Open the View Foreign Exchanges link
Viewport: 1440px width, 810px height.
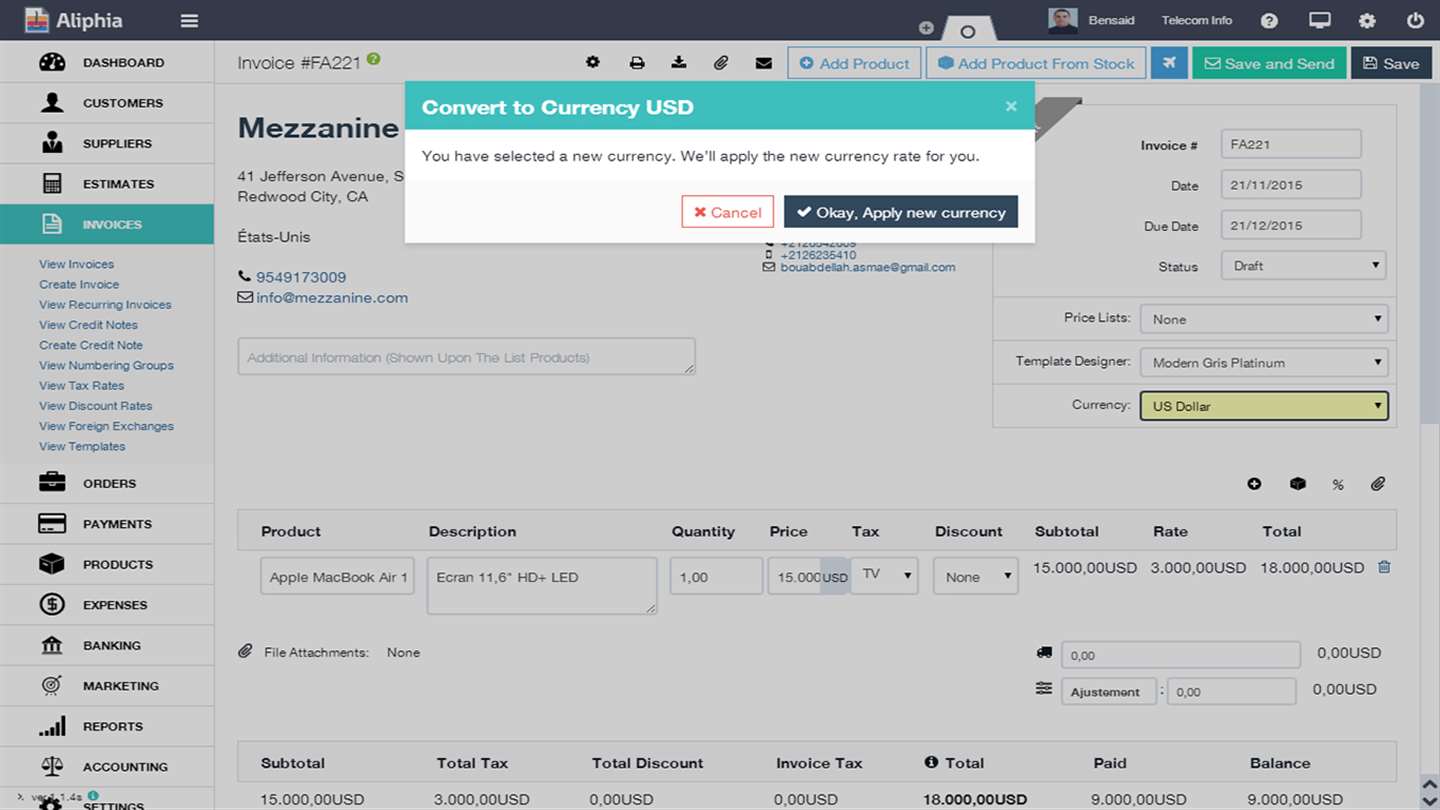click(106, 426)
